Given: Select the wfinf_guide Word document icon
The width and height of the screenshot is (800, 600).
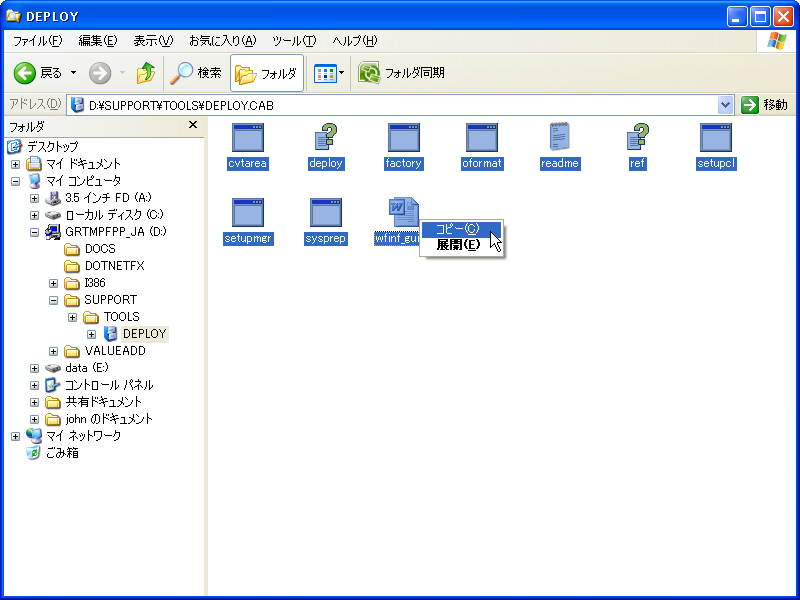Looking at the screenshot, I should [x=404, y=212].
